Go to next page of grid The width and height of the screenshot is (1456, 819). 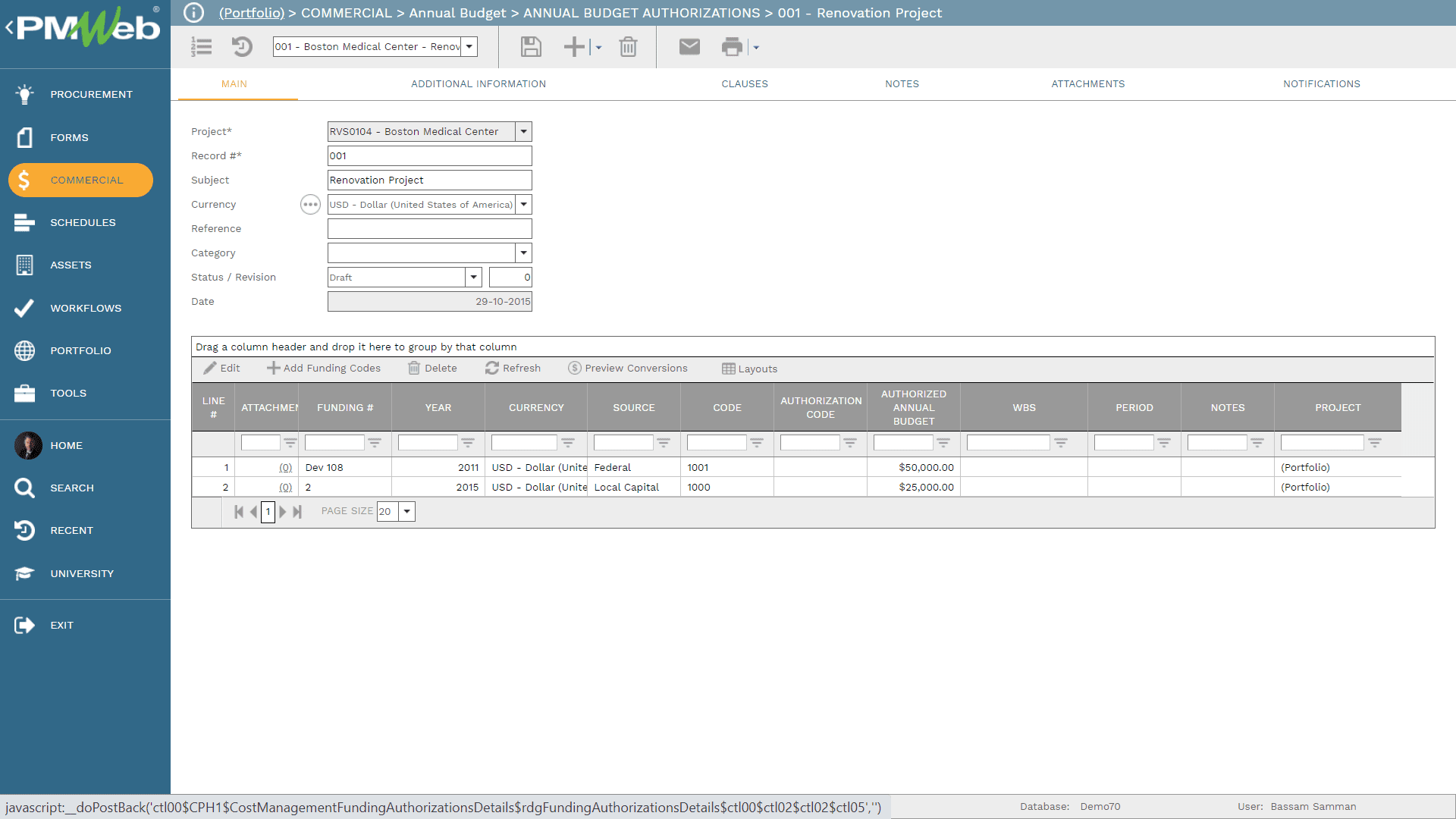click(283, 512)
